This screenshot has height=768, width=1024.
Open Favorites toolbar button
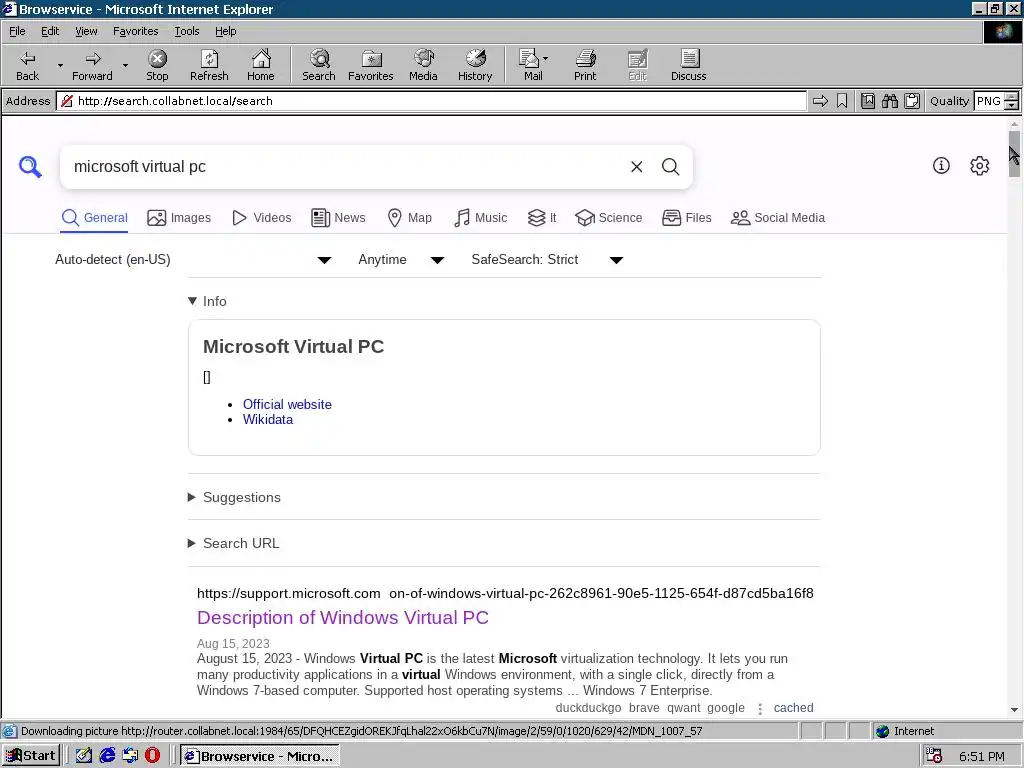tap(371, 65)
